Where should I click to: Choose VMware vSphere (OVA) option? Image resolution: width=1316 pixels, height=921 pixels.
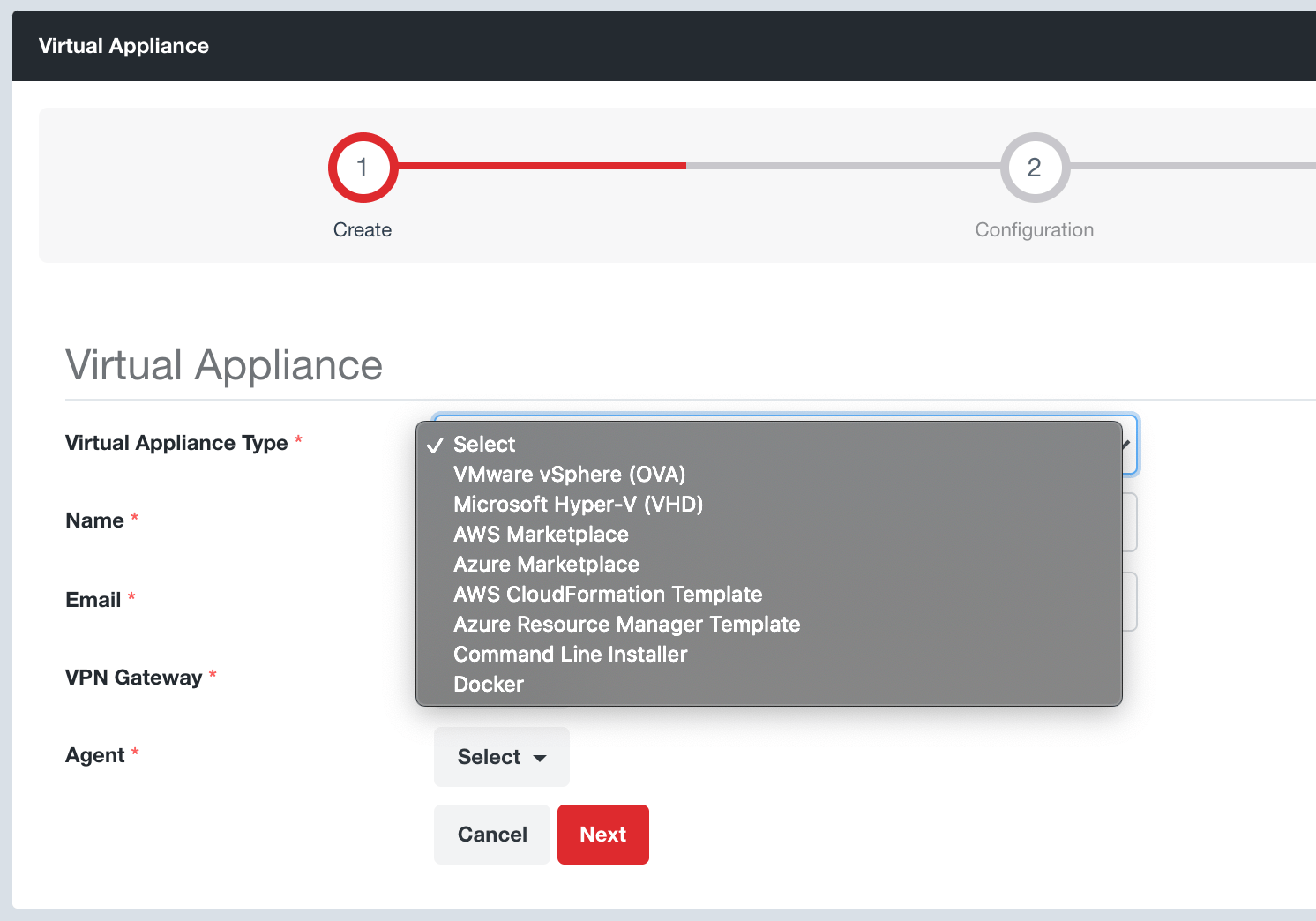tap(768, 475)
